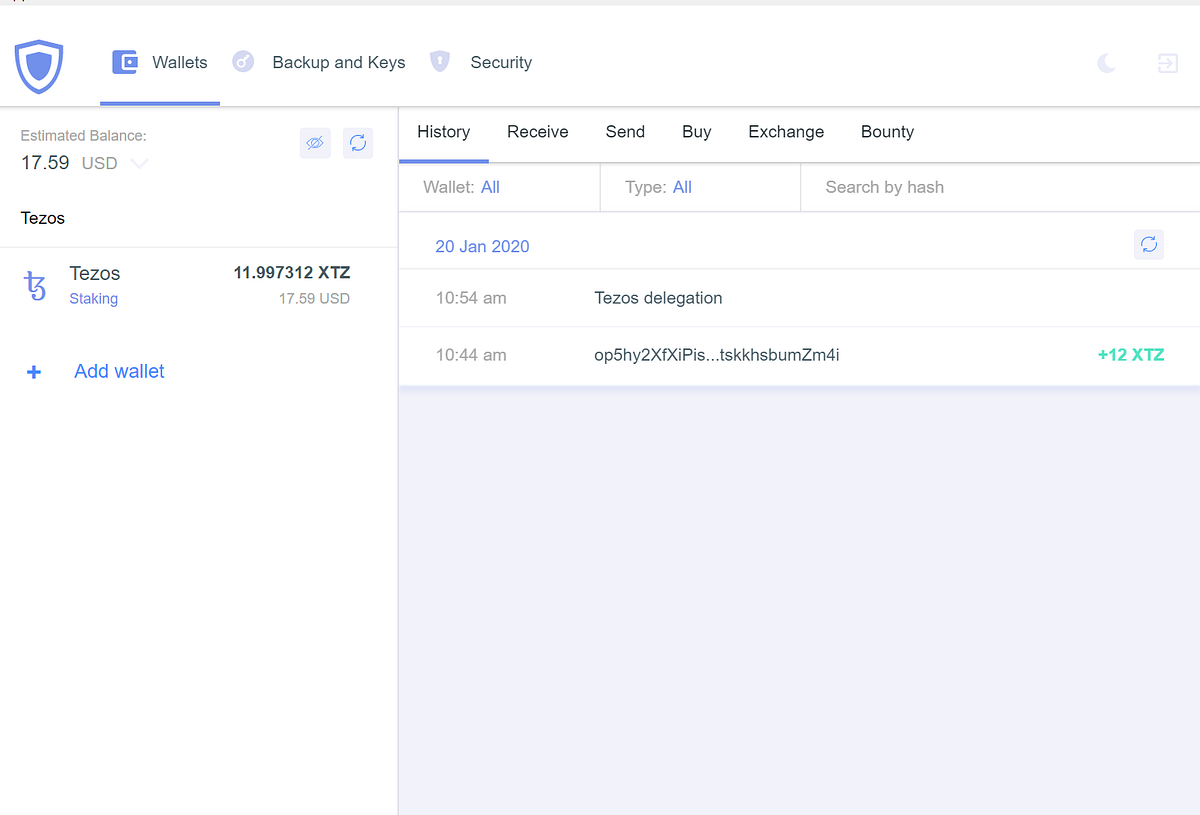This screenshot has width=1200, height=815.
Task: Click the 17.59 USD value under Tezos
Action: point(314,299)
